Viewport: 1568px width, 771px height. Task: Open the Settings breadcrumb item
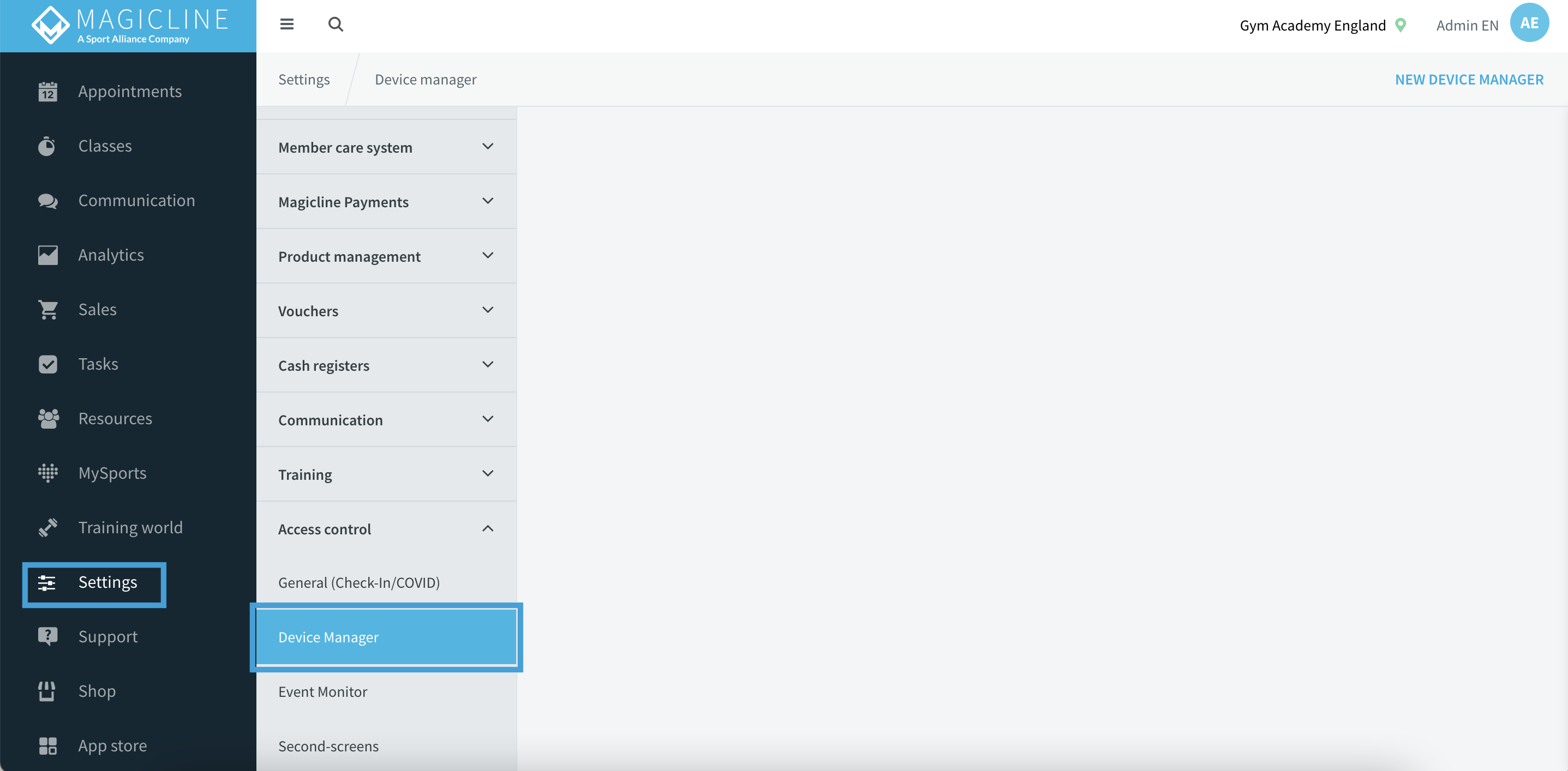coord(304,79)
